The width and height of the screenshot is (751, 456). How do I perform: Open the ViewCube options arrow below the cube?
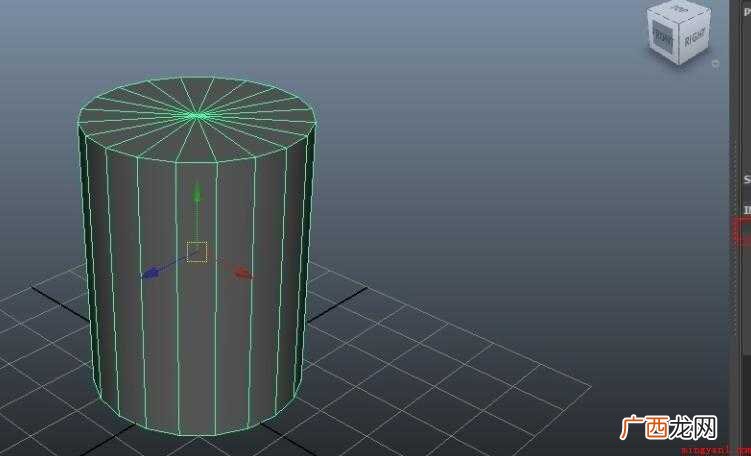(716, 63)
